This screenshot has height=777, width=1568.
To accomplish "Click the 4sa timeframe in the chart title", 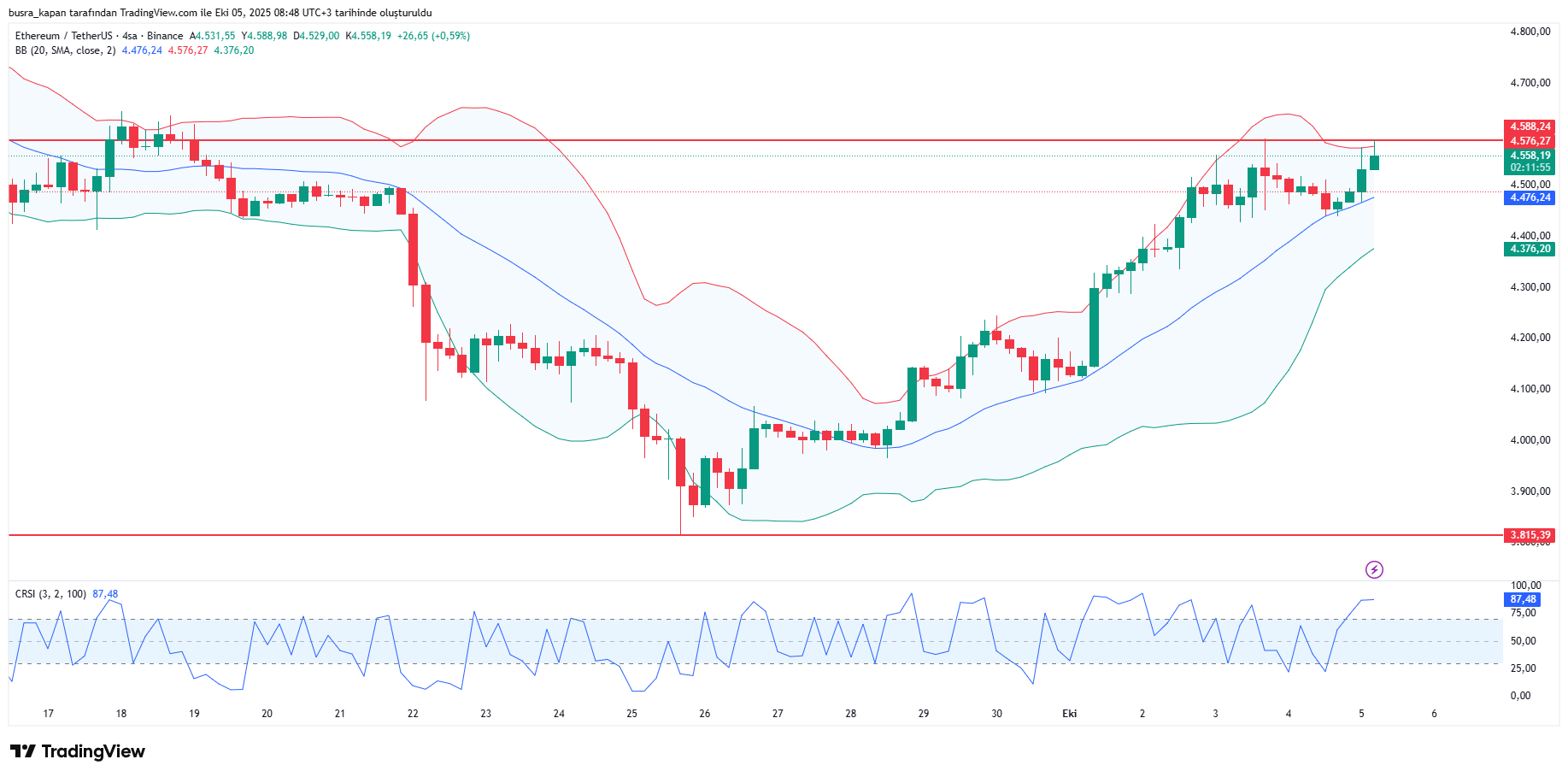I will coord(129,36).
